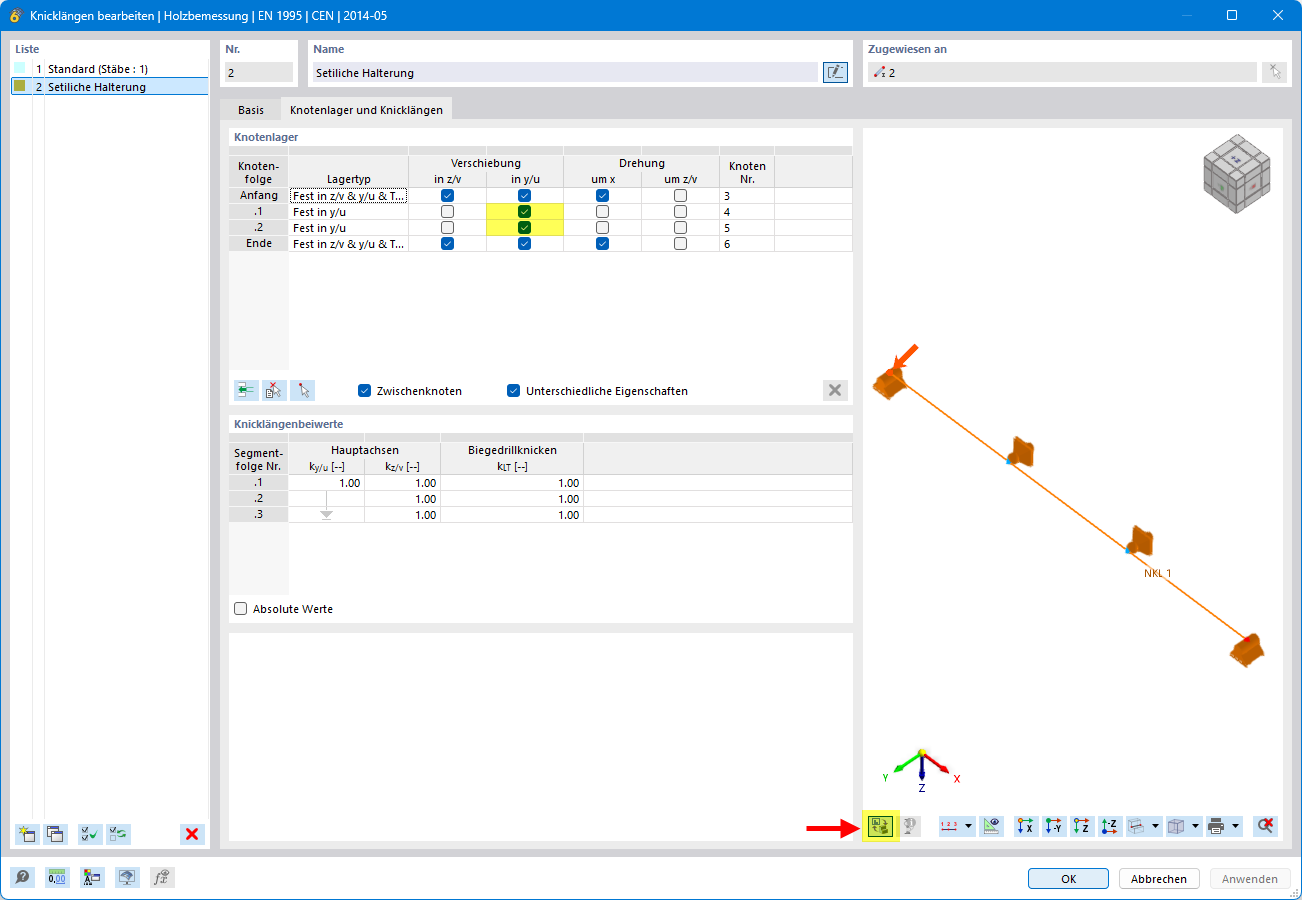Click the ruler with eye visibility icon

point(991,826)
